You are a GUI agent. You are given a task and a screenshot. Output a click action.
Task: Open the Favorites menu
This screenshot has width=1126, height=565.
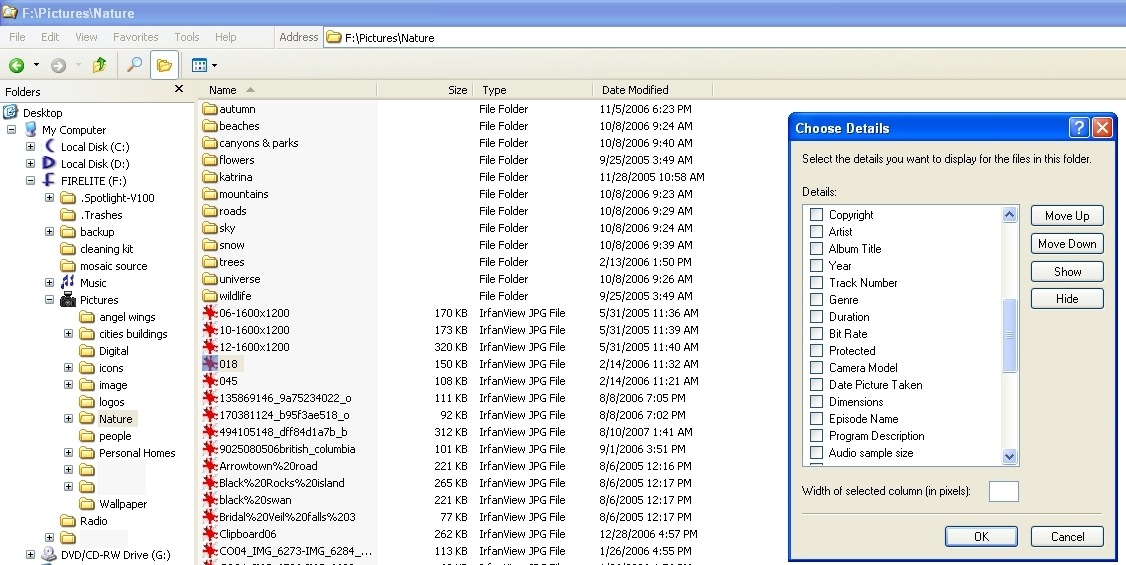click(136, 37)
